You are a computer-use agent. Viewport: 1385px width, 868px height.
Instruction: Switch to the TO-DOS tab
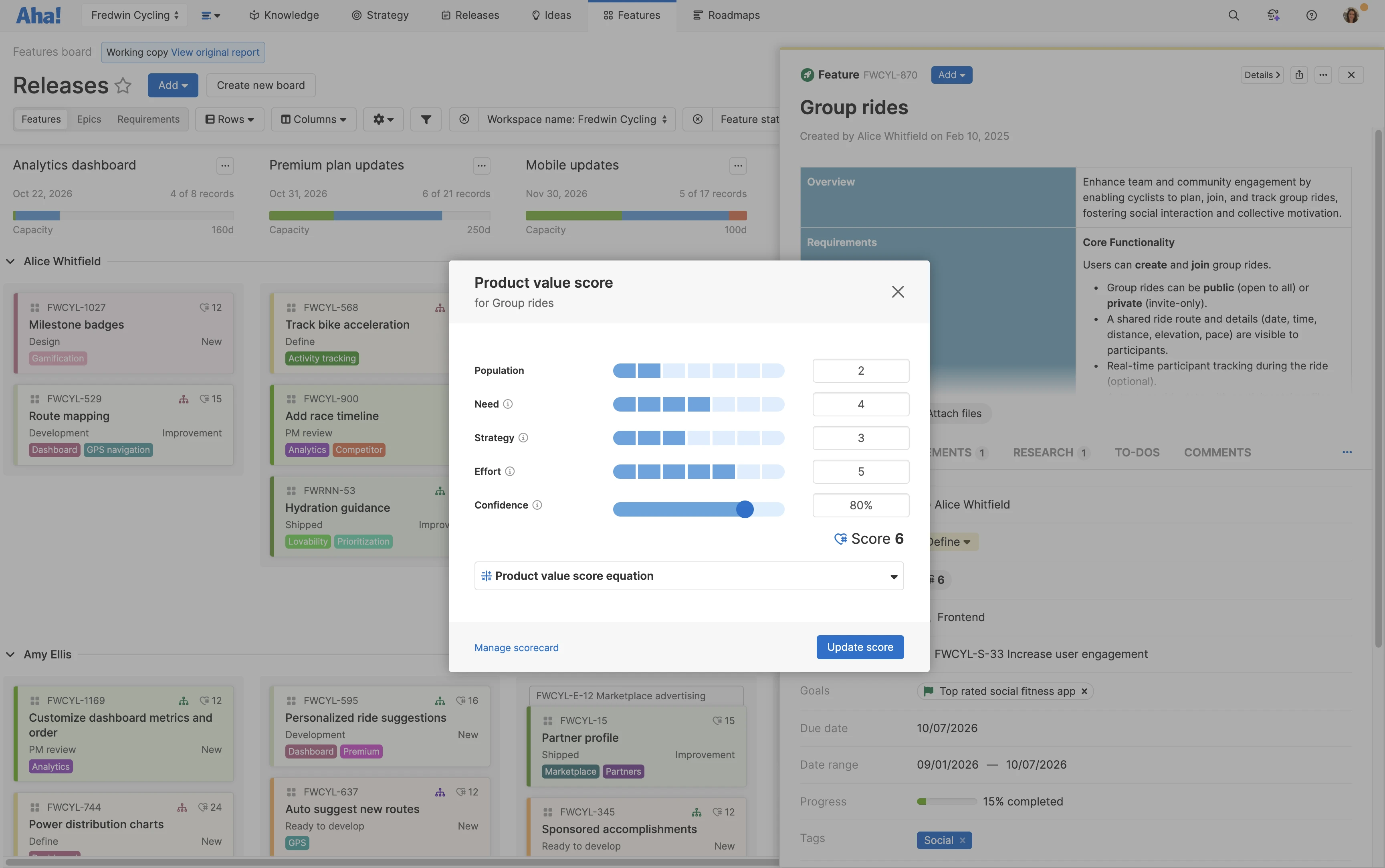tap(1137, 453)
